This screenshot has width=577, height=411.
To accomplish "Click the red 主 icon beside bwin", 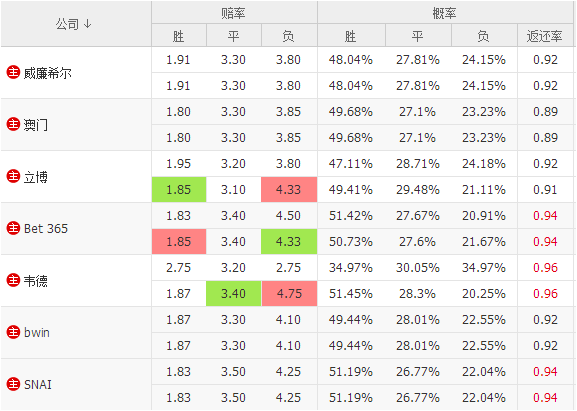I will [13, 332].
